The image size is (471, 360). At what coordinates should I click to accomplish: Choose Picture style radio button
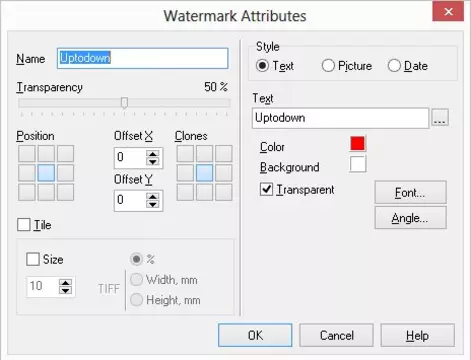coord(328,66)
